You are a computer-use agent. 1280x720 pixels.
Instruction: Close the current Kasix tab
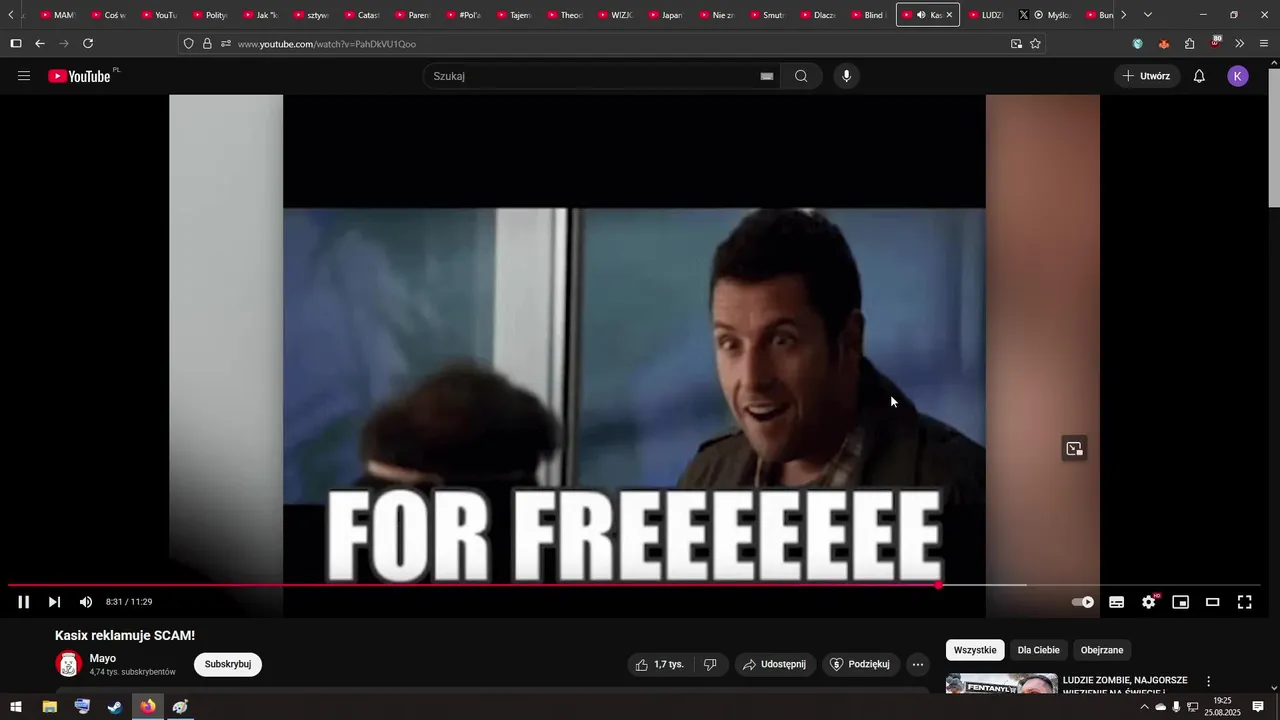pyautogui.click(x=949, y=15)
